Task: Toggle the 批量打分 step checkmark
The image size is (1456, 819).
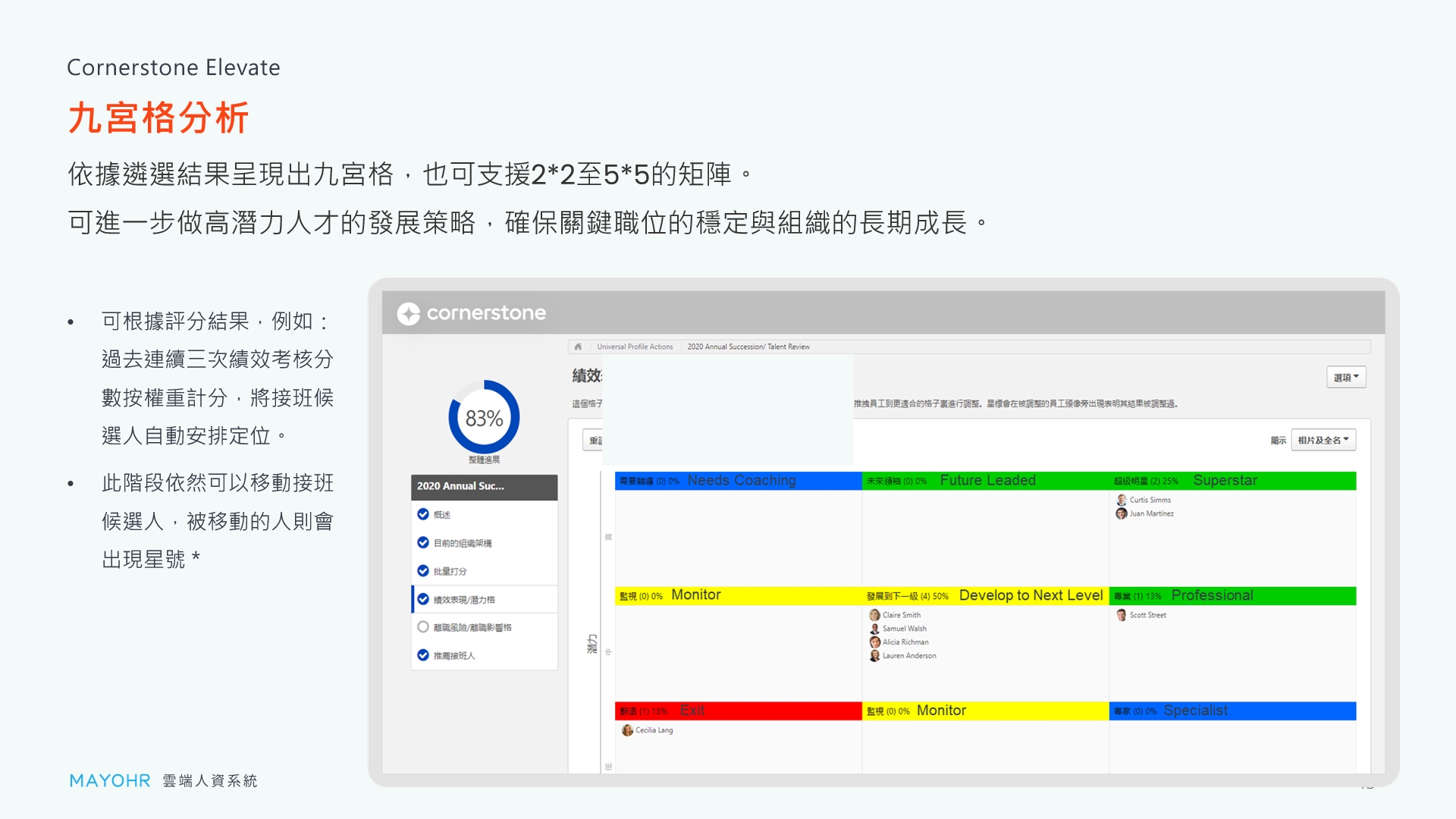Action: [423, 571]
